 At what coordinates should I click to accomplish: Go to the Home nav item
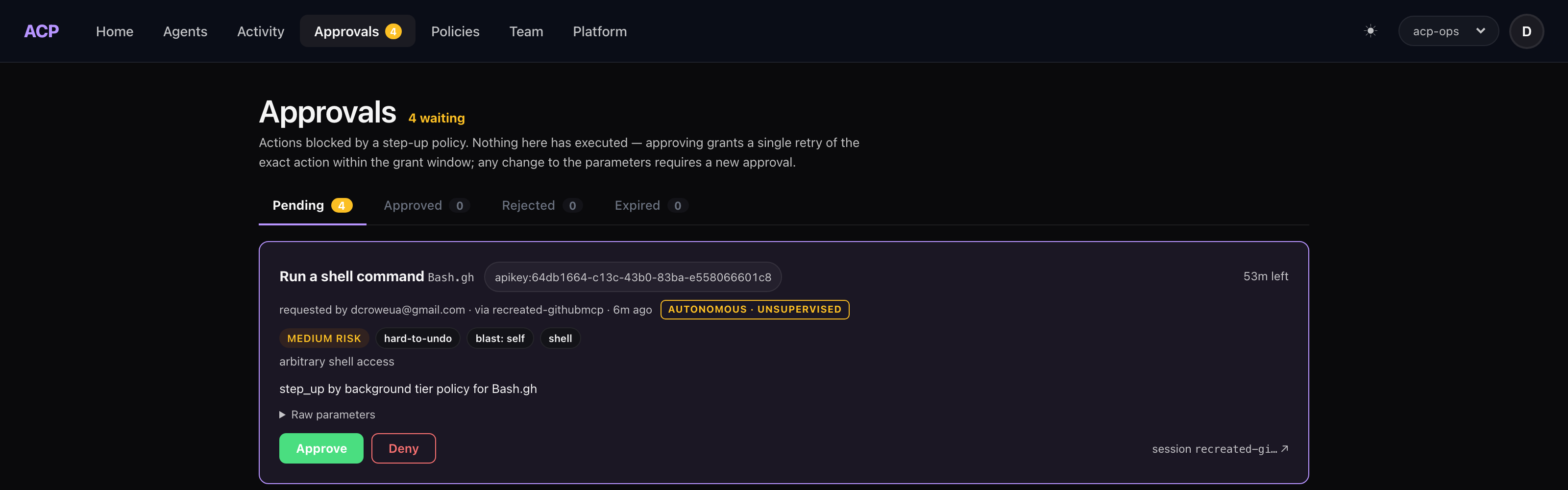pos(115,31)
